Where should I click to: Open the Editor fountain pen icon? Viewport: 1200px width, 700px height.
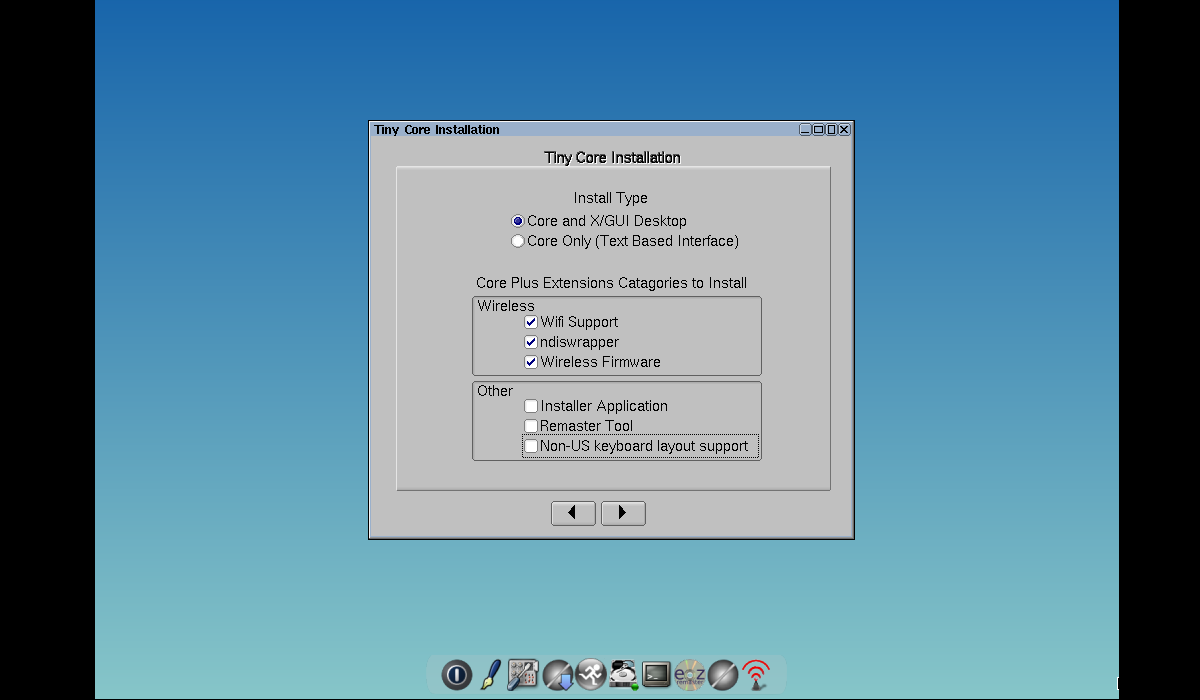click(490, 675)
